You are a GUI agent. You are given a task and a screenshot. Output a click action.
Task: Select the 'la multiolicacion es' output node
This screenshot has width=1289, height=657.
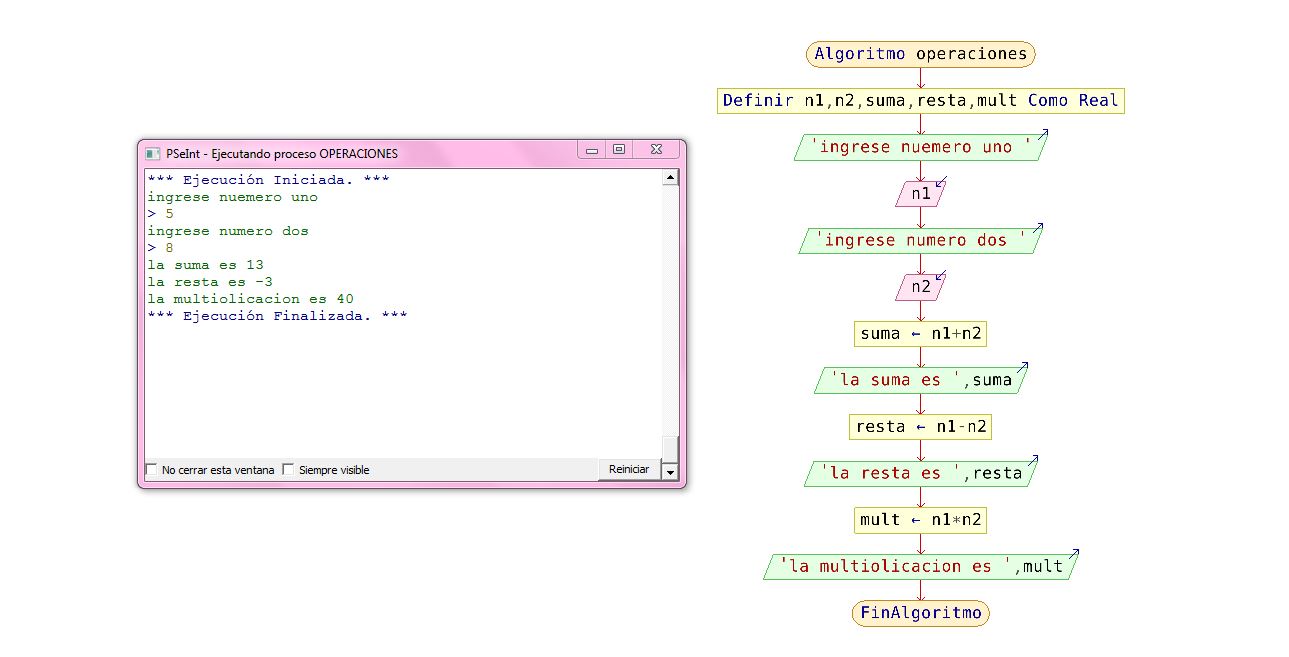point(919,566)
